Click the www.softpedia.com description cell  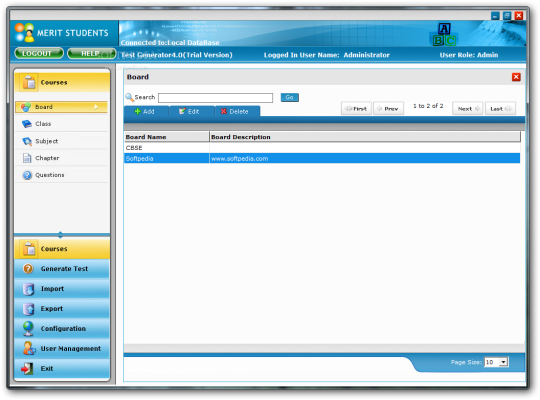[365, 158]
